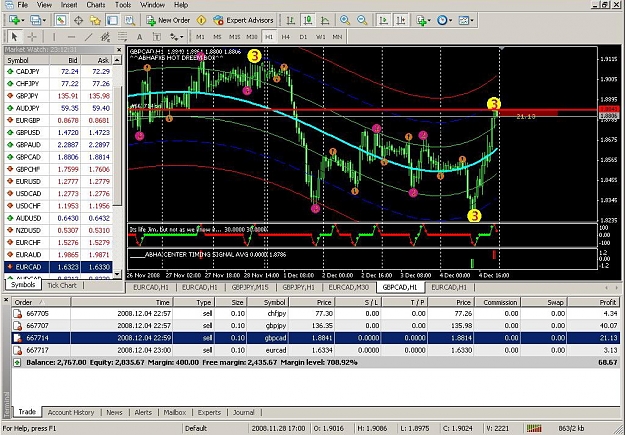Switch timeframe to M15

click(x=234, y=37)
